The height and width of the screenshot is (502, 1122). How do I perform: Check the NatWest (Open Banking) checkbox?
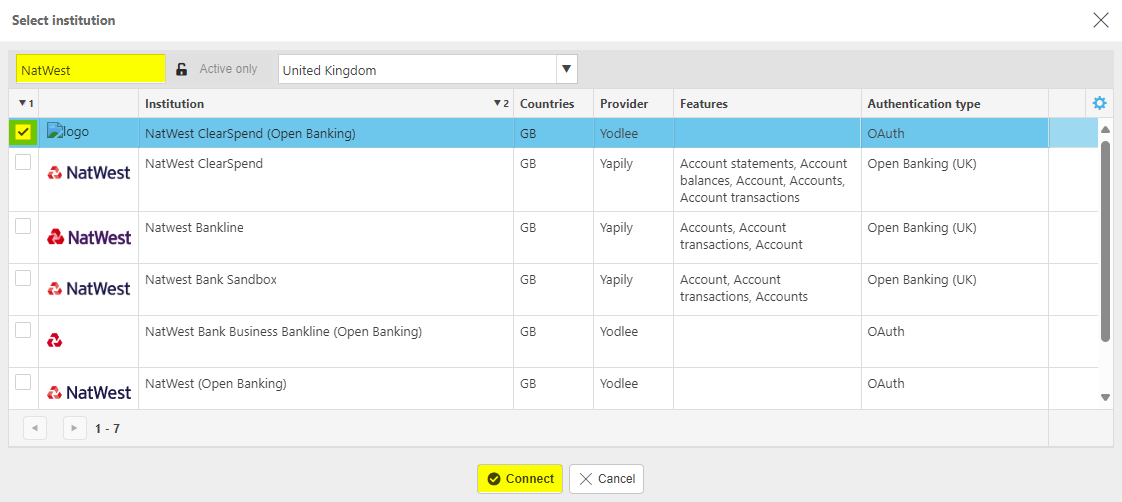pyautogui.click(x=23, y=382)
